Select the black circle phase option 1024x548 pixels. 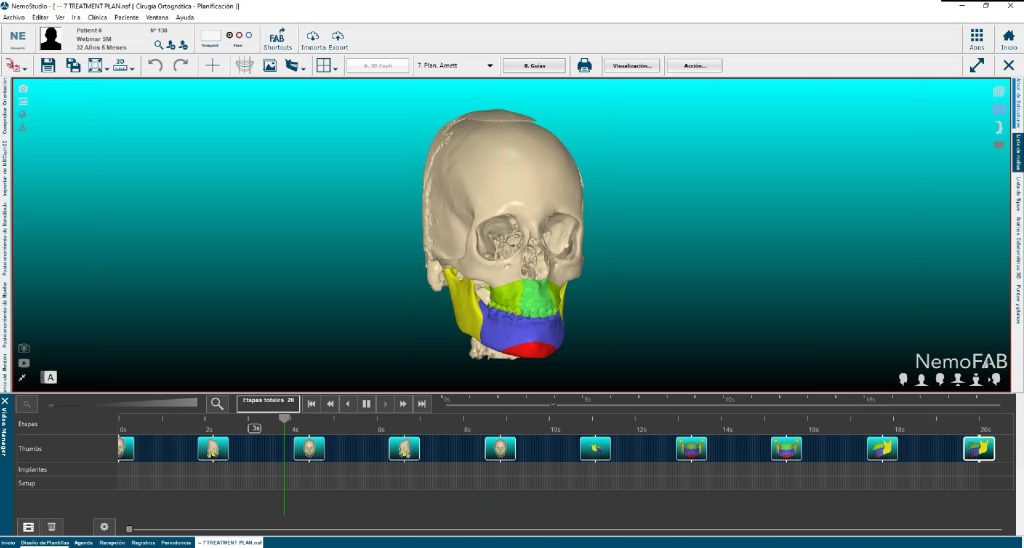[x=230, y=35]
